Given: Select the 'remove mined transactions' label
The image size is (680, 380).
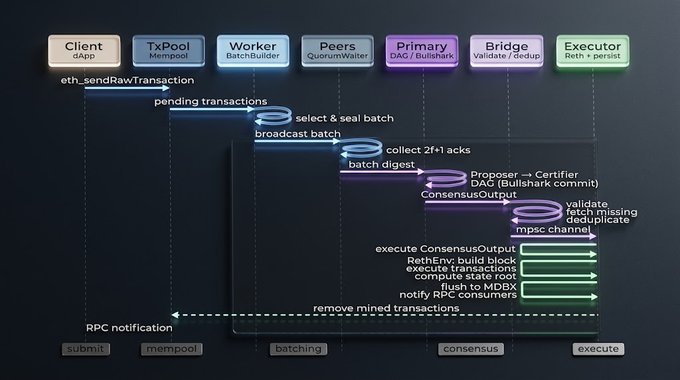Looking at the screenshot, I should pos(386,308).
